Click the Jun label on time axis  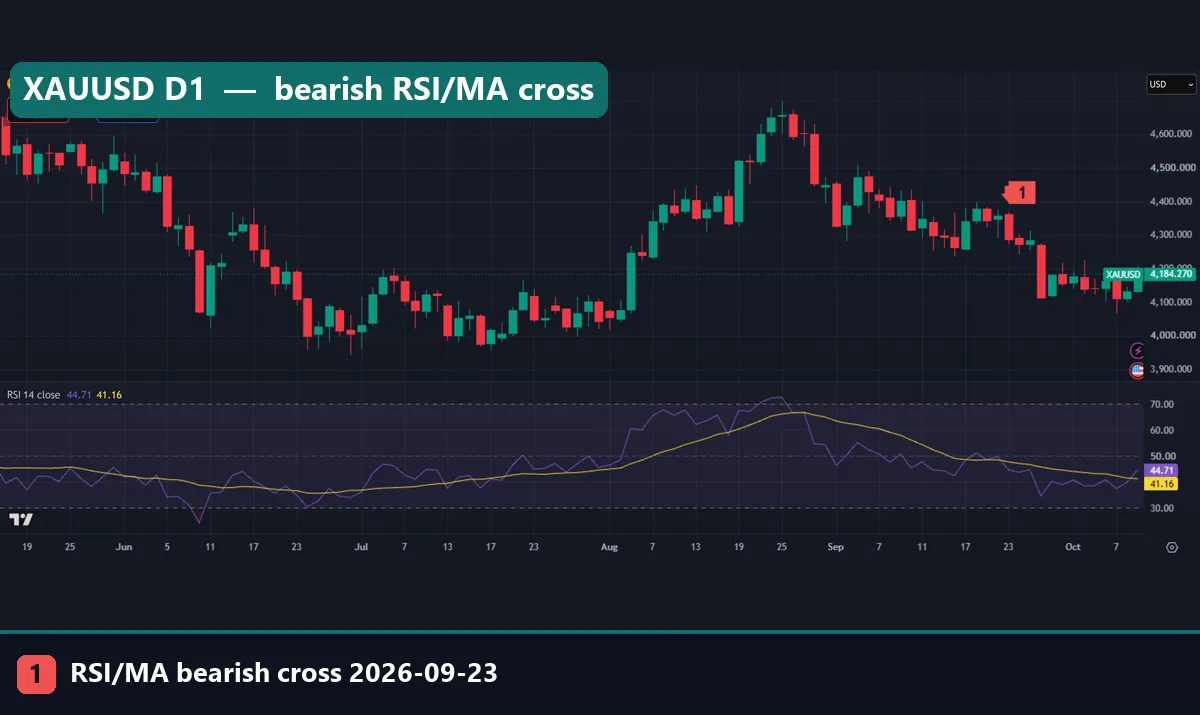(x=124, y=547)
